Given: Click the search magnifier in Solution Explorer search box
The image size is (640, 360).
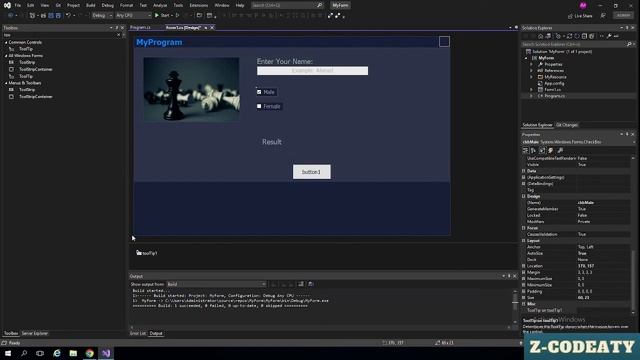Looking at the screenshot, I should click(629, 44).
